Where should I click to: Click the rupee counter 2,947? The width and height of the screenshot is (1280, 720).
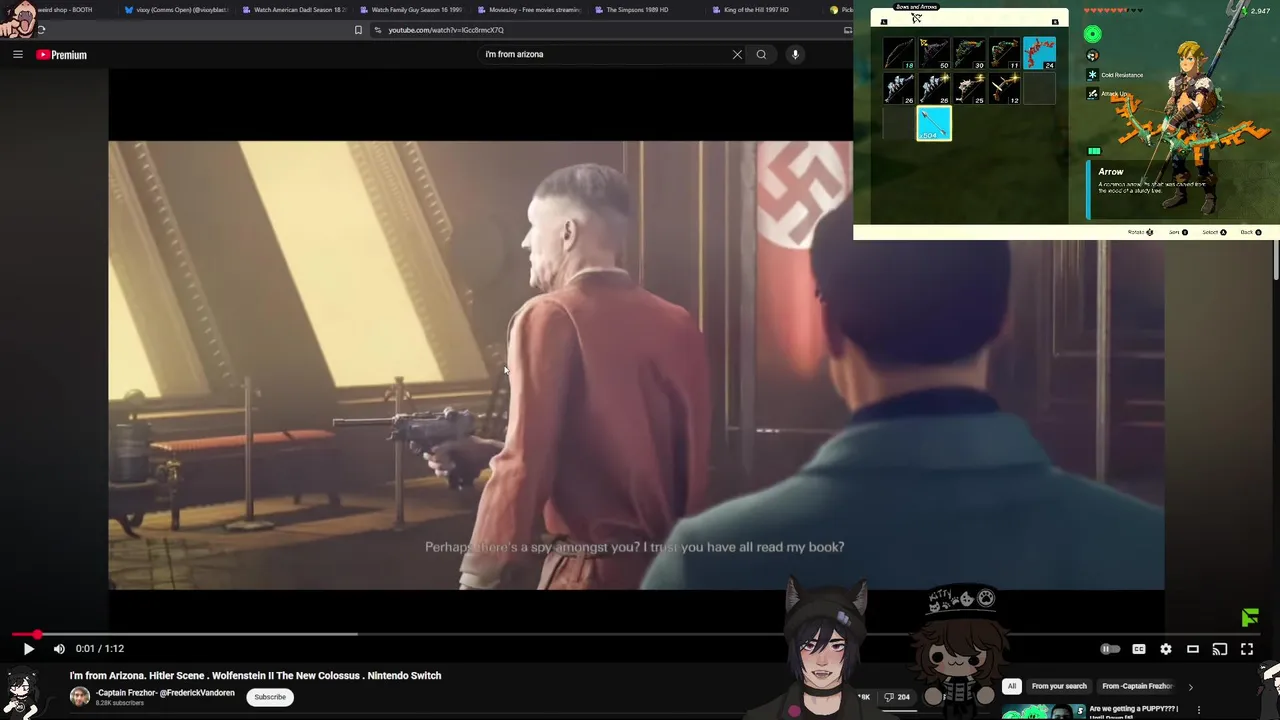(1256, 11)
